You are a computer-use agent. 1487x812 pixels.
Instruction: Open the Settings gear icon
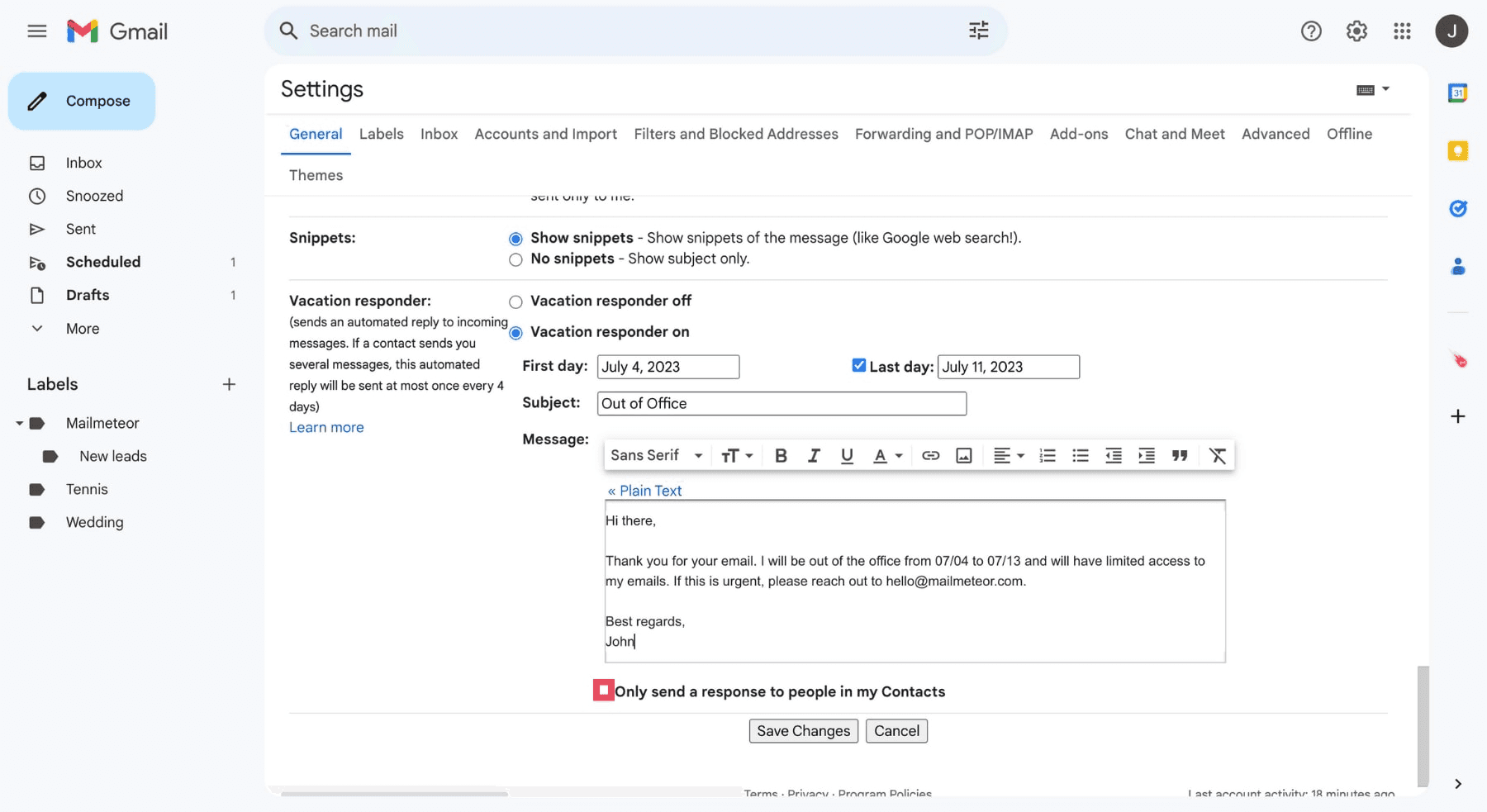pos(1356,31)
